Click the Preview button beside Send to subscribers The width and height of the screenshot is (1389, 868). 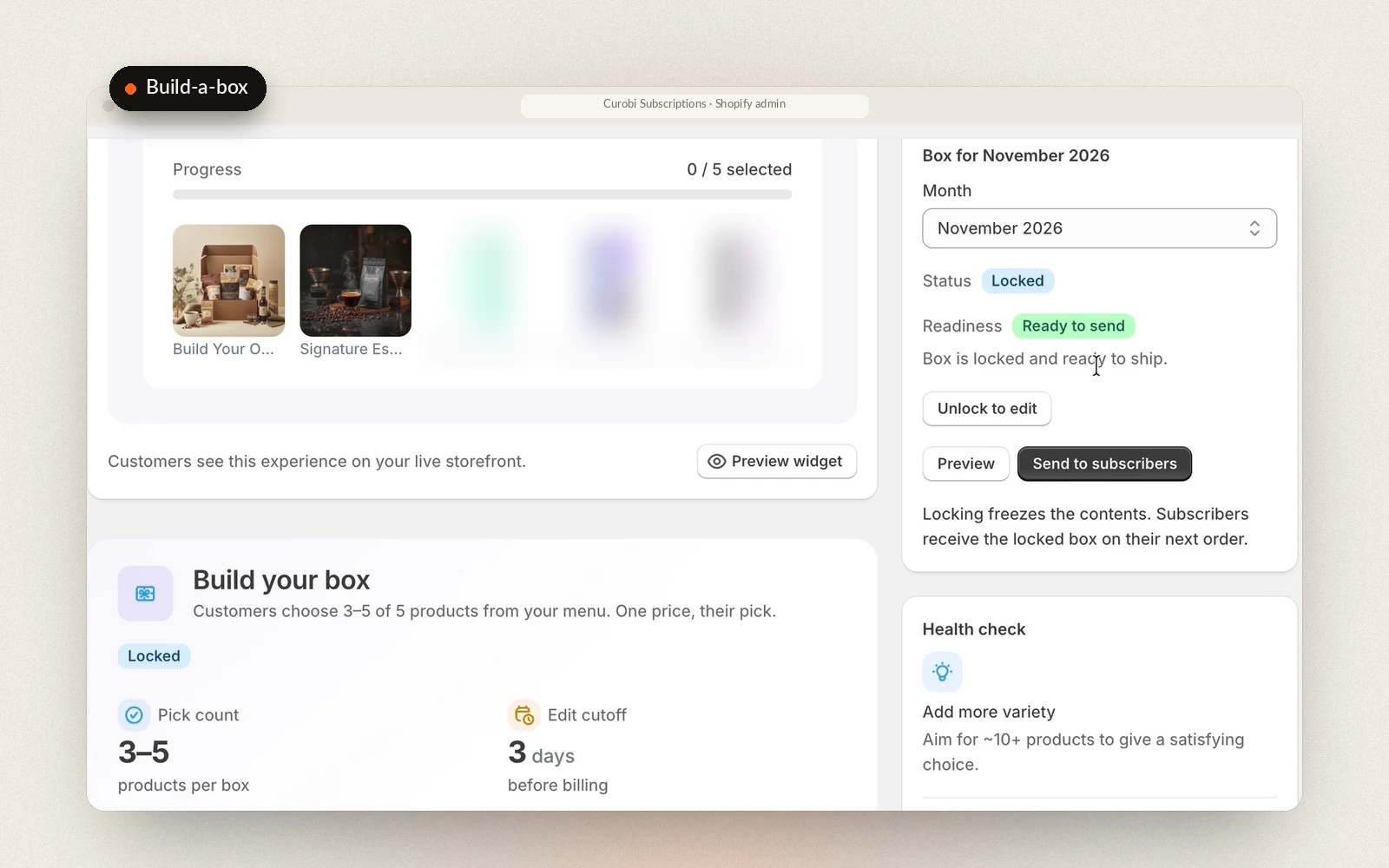[965, 464]
